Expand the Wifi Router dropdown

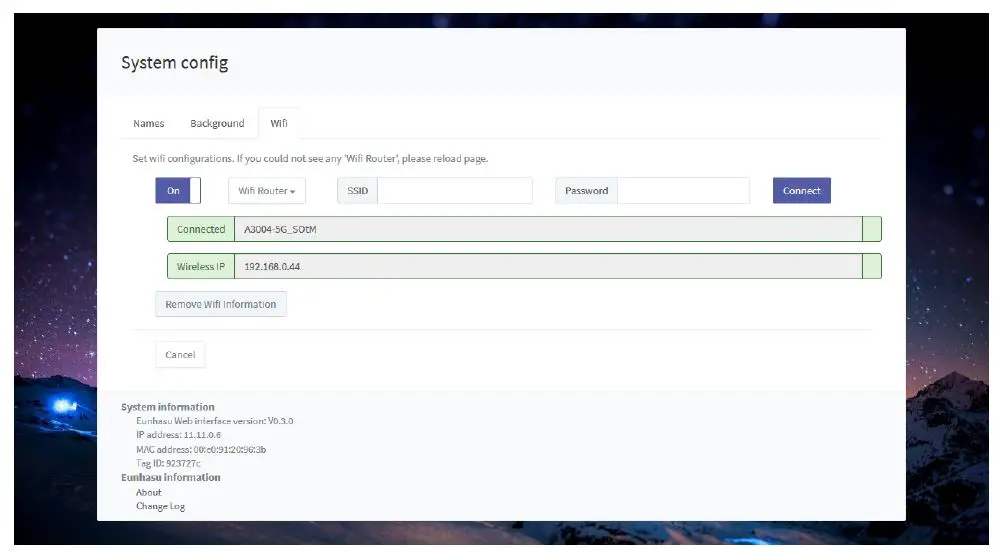pos(267,190)
